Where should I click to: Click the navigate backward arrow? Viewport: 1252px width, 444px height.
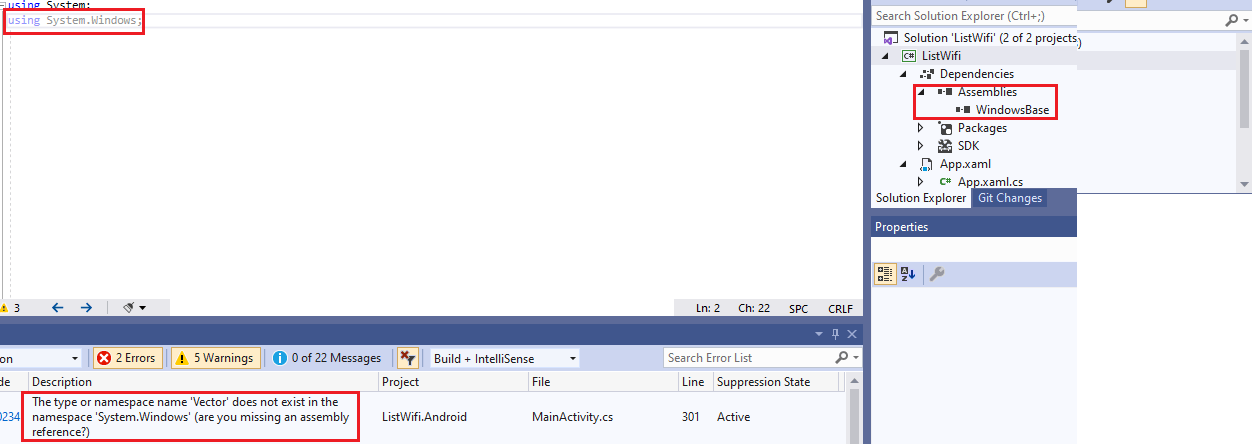pyautogui.click(x=57, y=308)
